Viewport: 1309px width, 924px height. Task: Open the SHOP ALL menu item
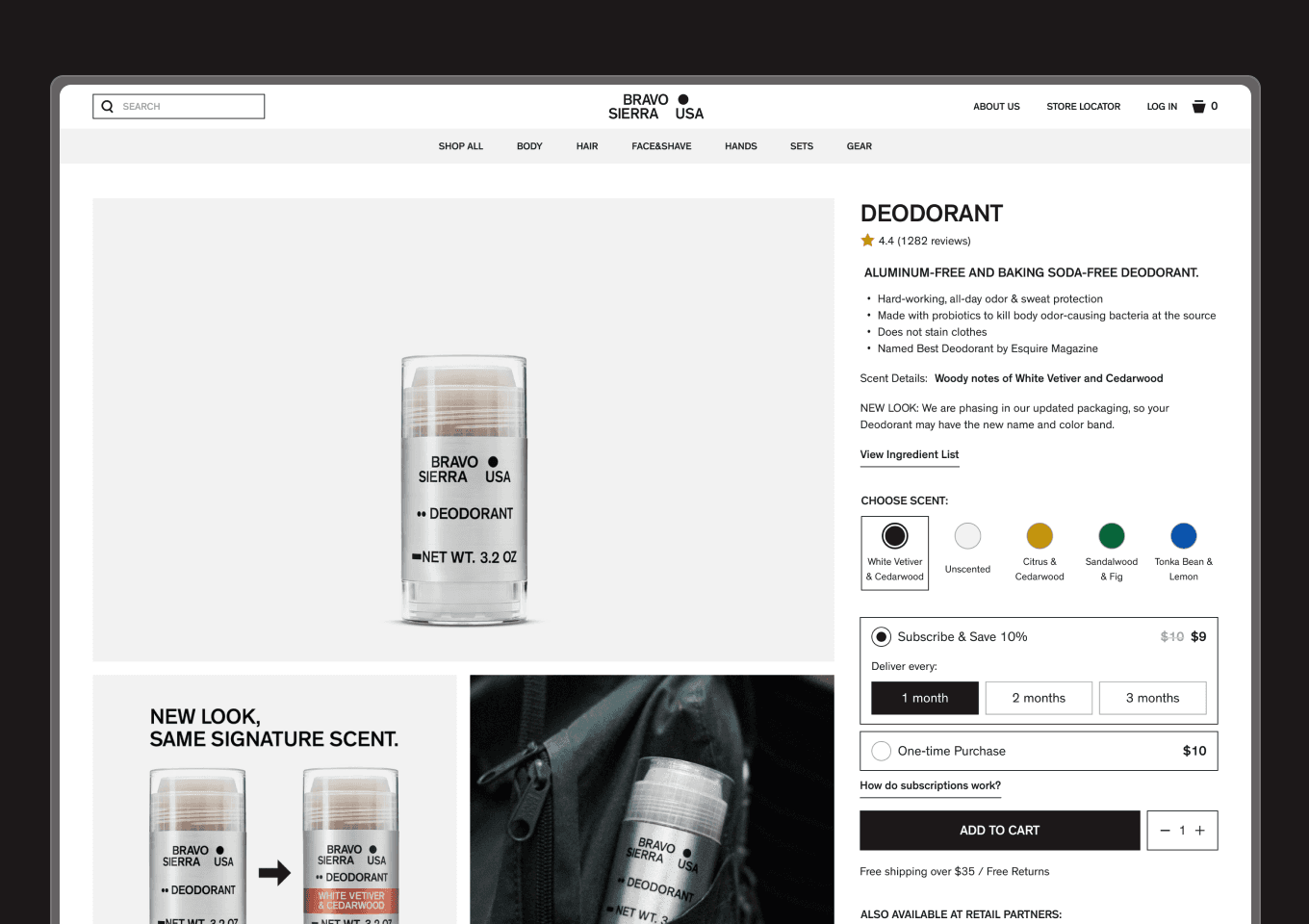(461, 146)
